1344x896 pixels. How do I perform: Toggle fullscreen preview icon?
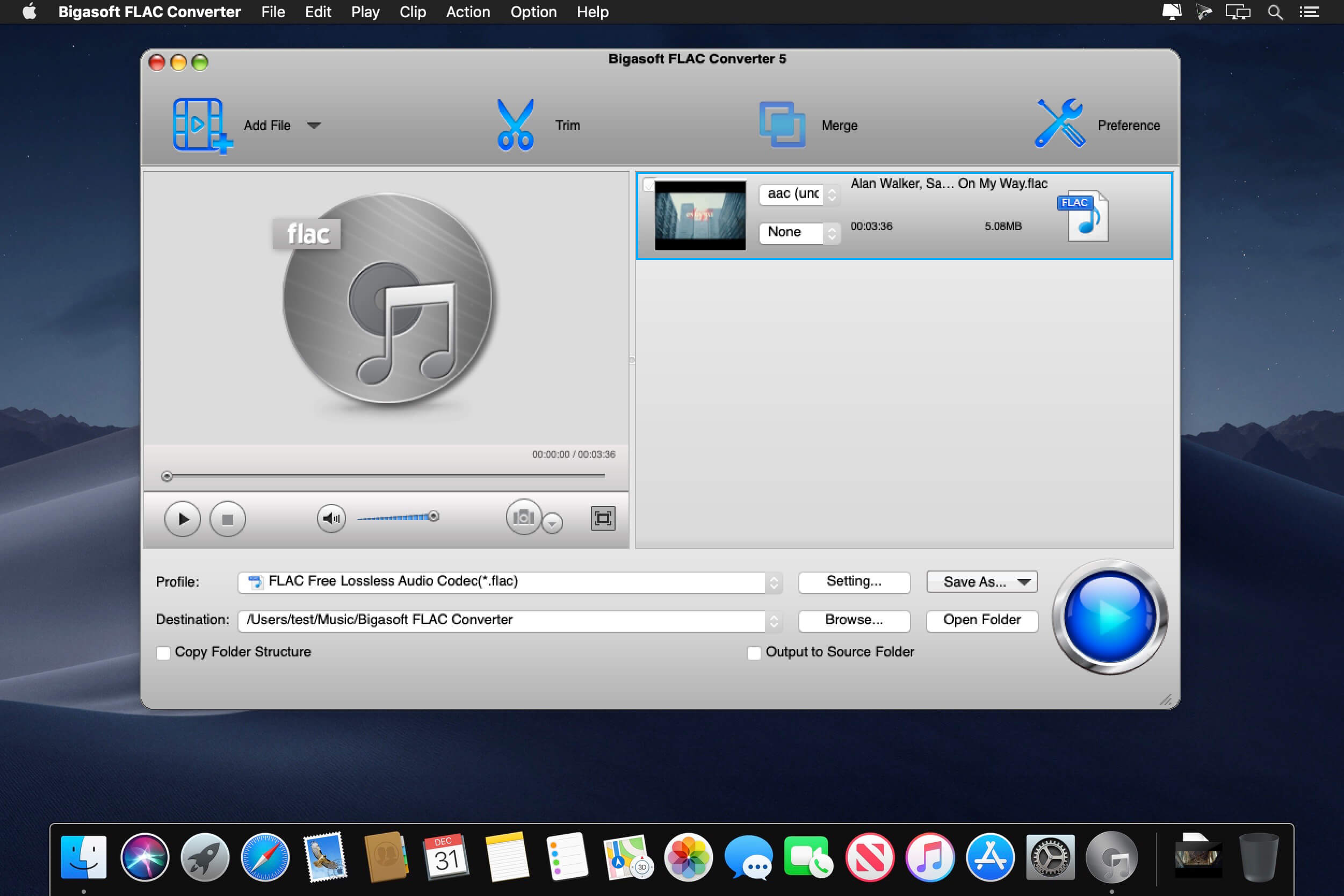point(603,518)
